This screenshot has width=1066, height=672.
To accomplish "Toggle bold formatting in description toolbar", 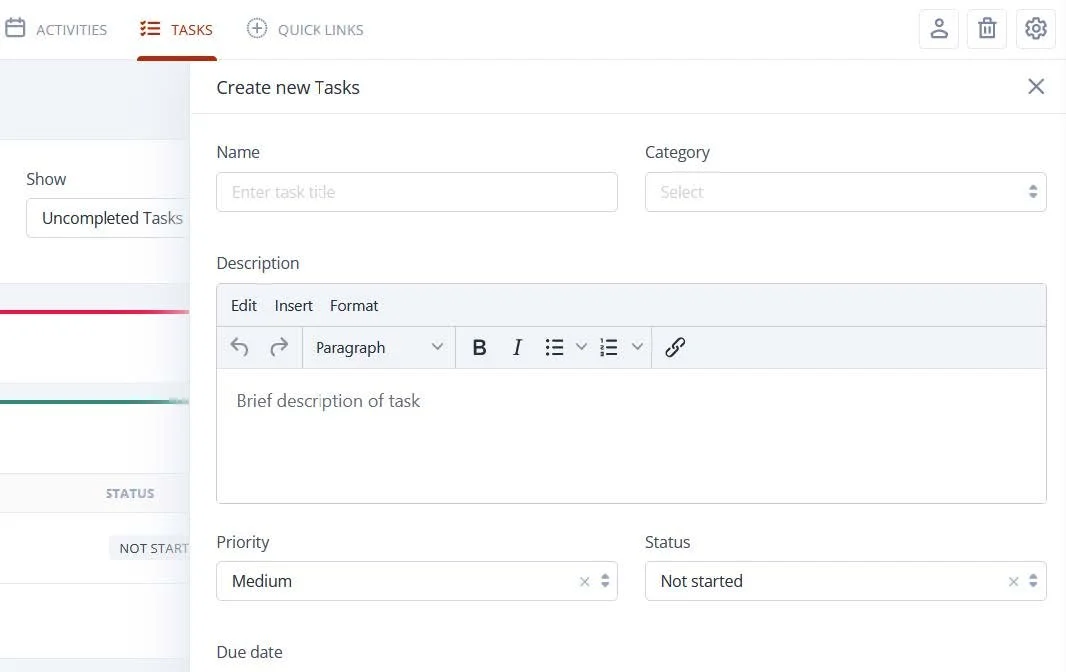I will 479,347.
